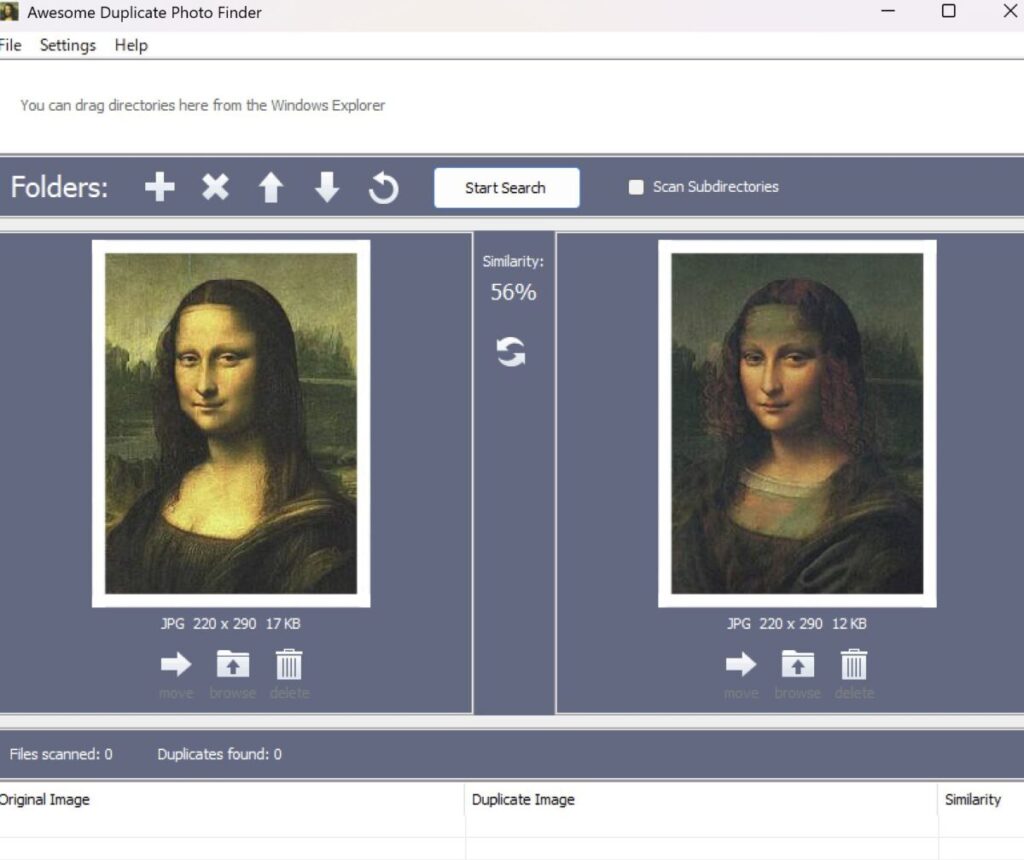Click the right image preview thumbnail
The image size is (1024, 860).
(x=797, y=423)
